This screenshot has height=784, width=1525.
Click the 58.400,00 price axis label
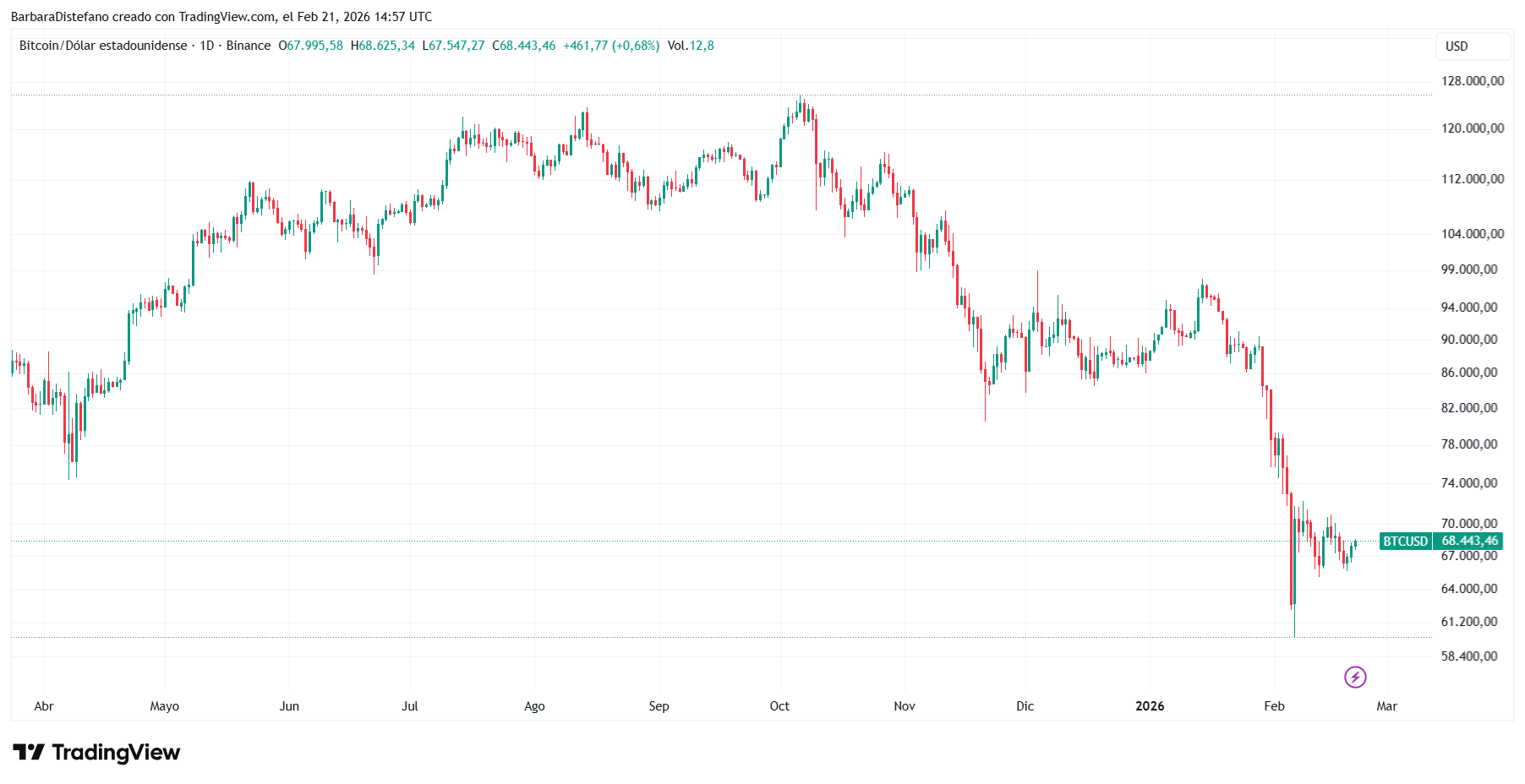[x=1469, y=656]
